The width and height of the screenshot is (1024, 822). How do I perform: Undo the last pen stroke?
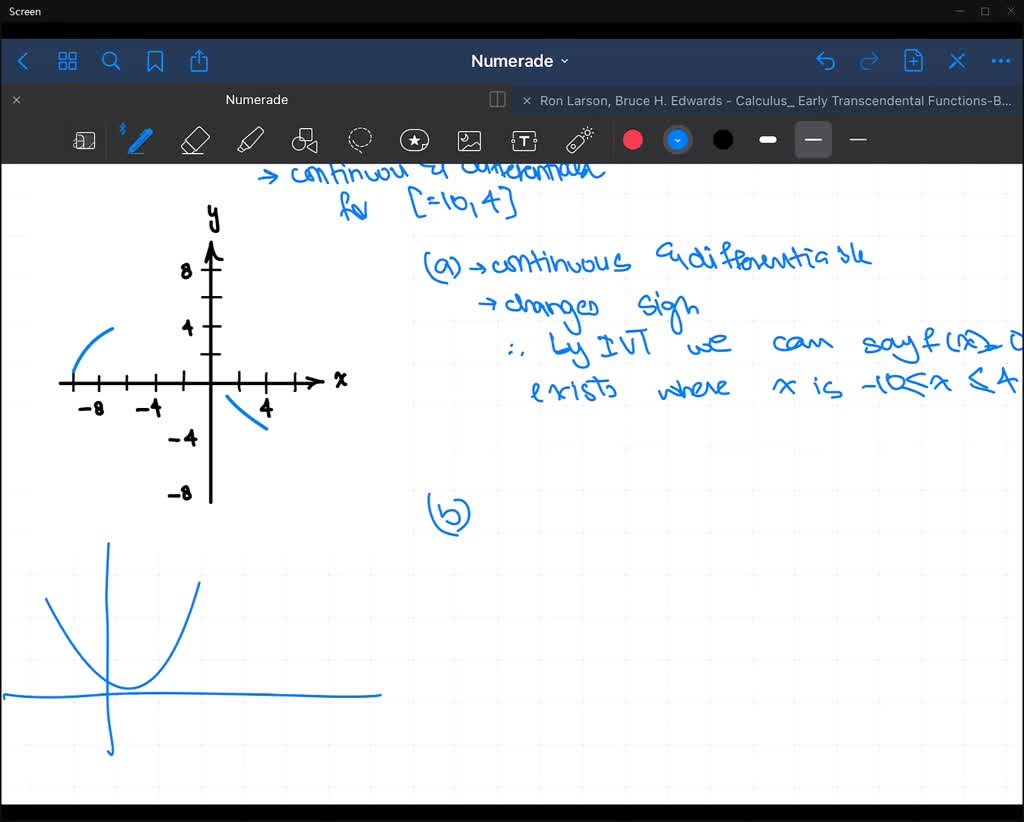pyautogui.click(x=825, y=61)
